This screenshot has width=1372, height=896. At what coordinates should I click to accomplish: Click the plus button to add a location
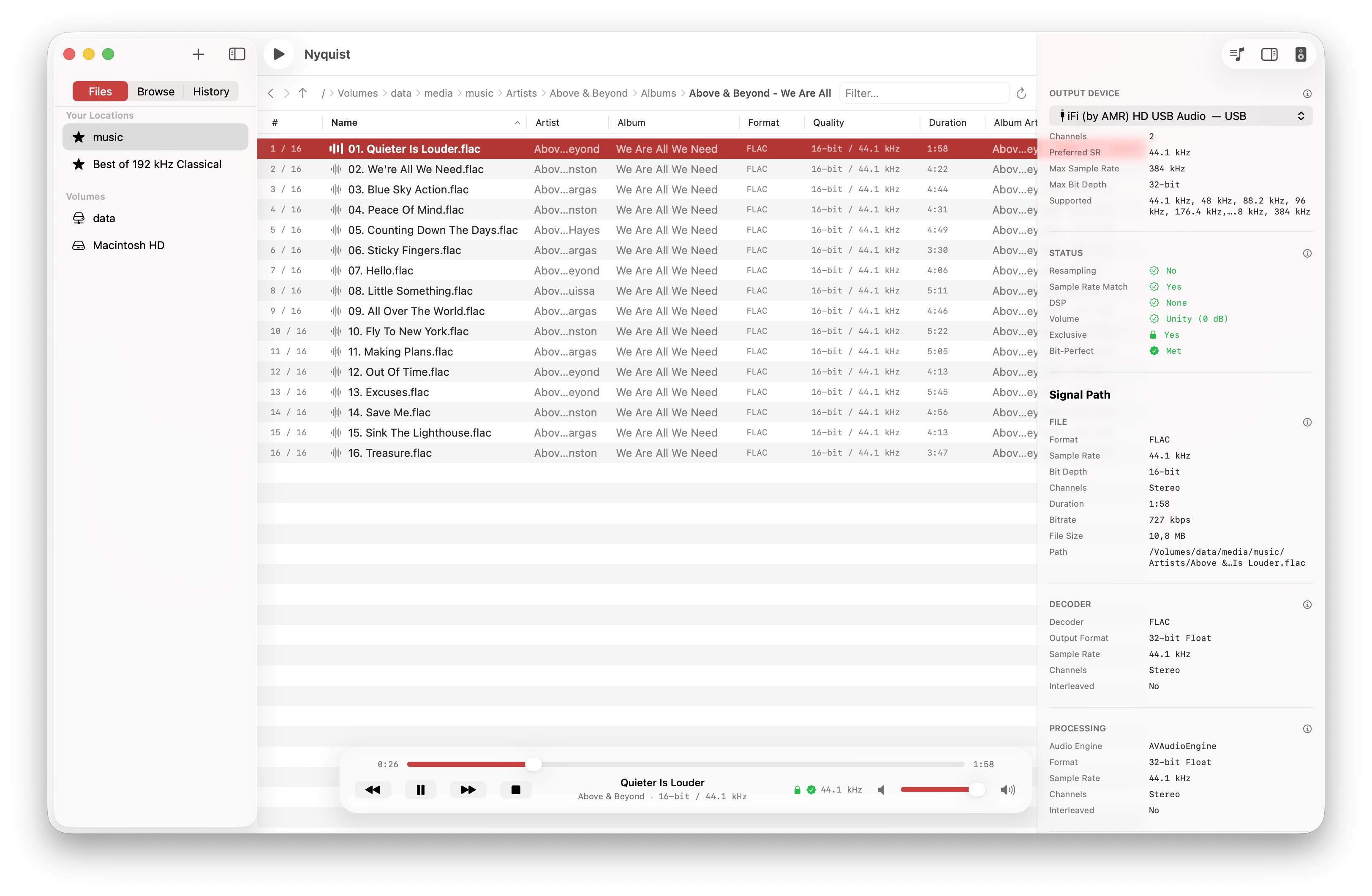point(198,54)
